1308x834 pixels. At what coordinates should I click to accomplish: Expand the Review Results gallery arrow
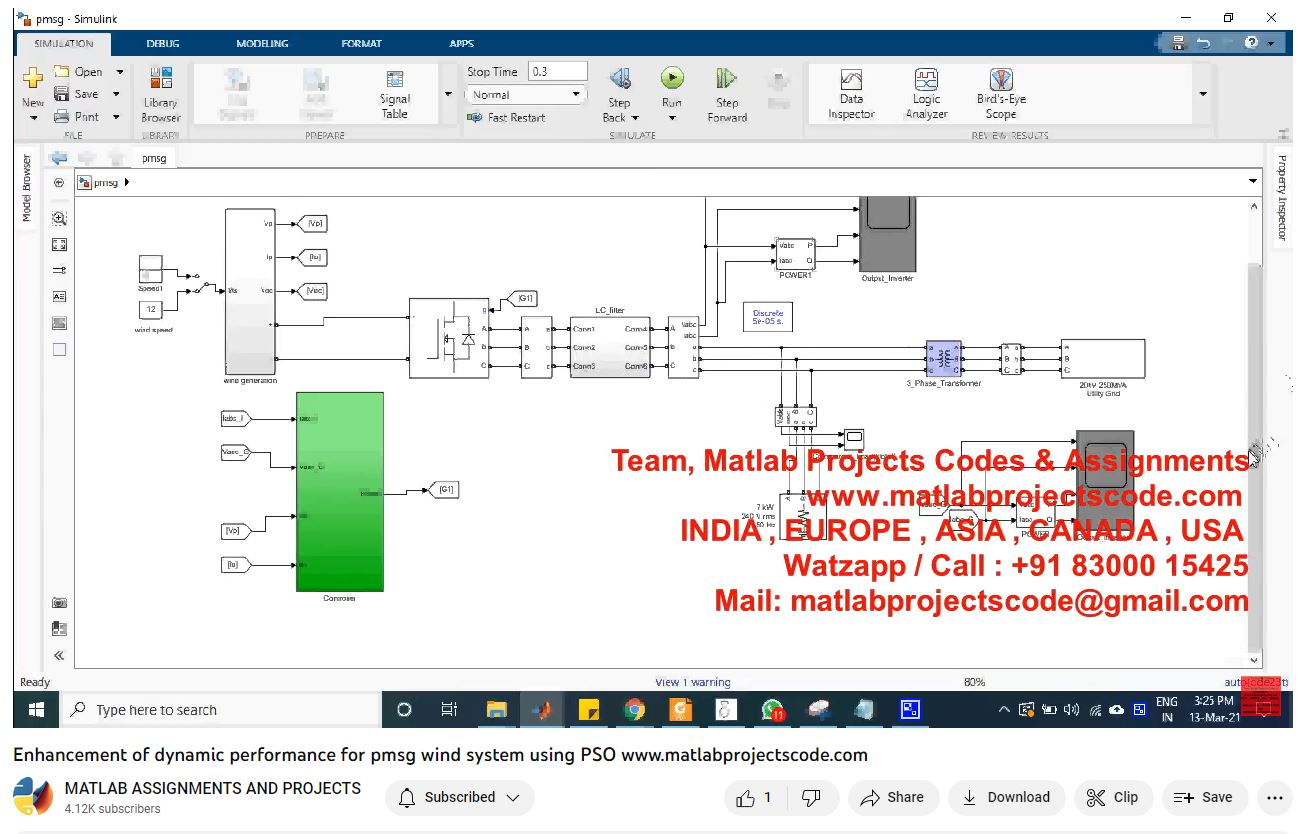pos(1202,94)
